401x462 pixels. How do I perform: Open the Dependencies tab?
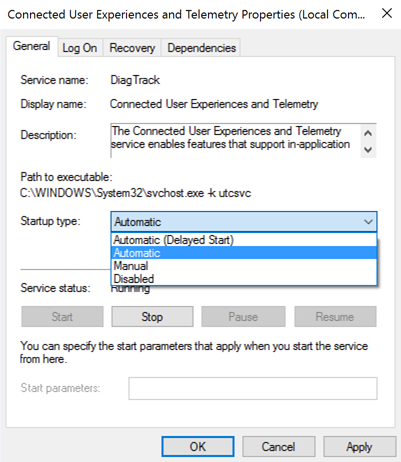201,48
